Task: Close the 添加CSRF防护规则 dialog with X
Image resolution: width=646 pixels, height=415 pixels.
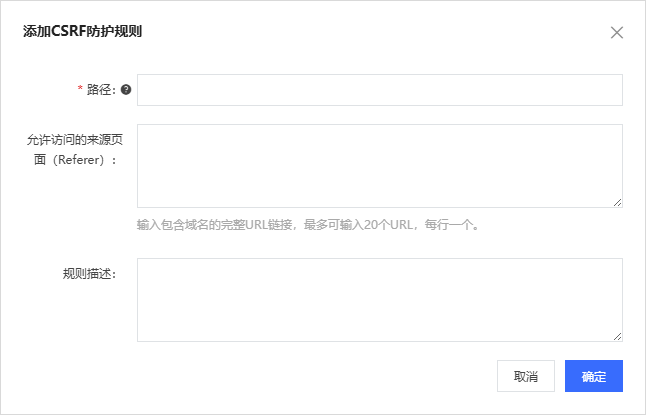Action: (x=617, y=32)
